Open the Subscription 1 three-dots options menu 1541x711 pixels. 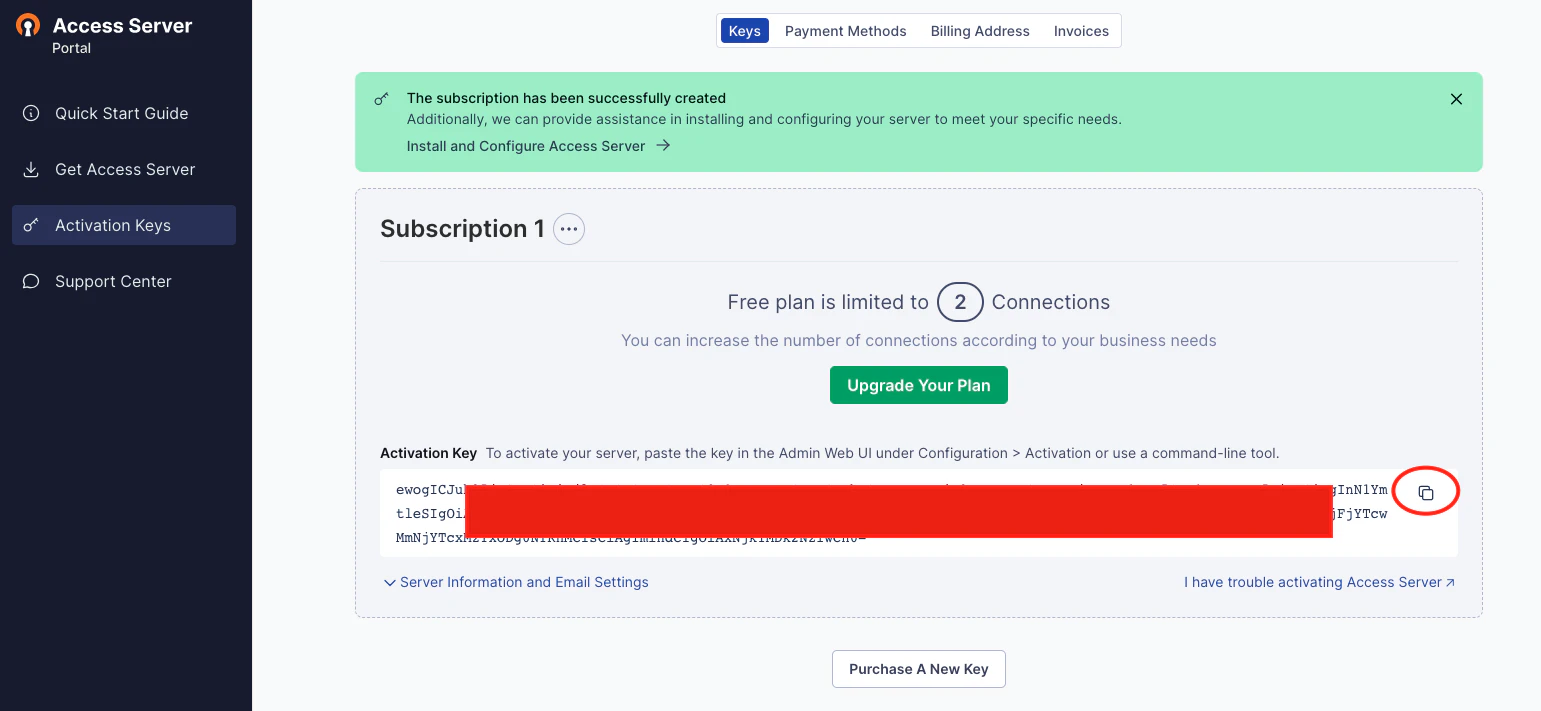click(569, 229)
